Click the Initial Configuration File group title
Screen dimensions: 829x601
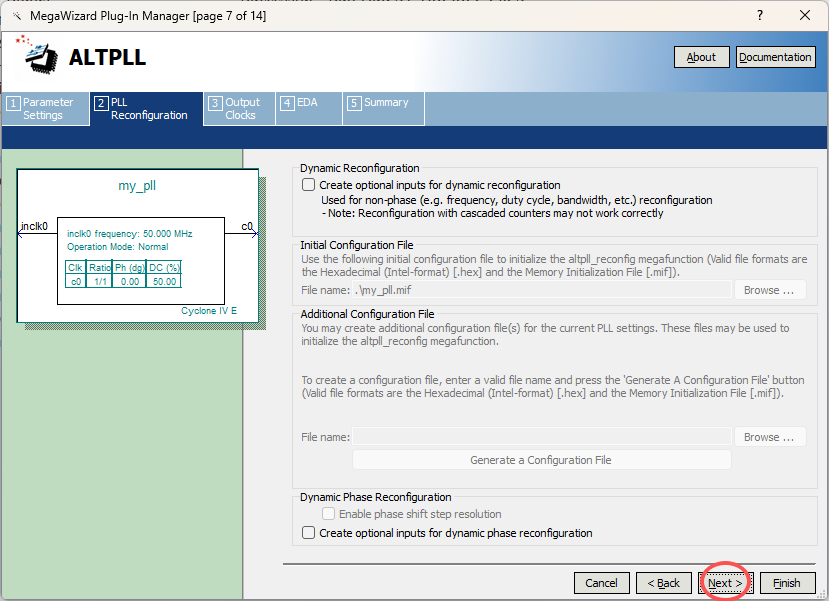(x=357, y=245)
